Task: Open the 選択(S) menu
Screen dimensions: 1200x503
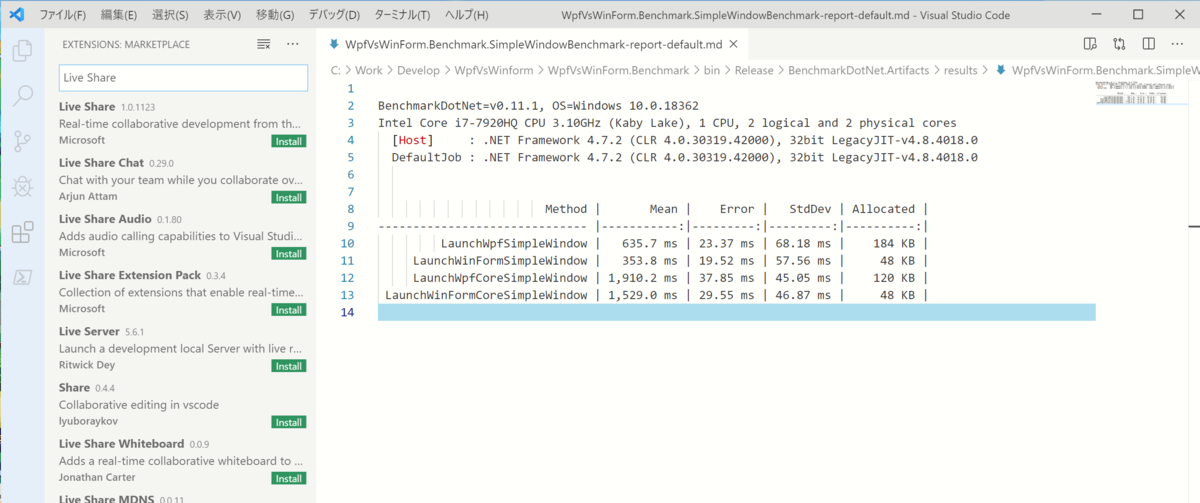Action: [x=170, y=15]
